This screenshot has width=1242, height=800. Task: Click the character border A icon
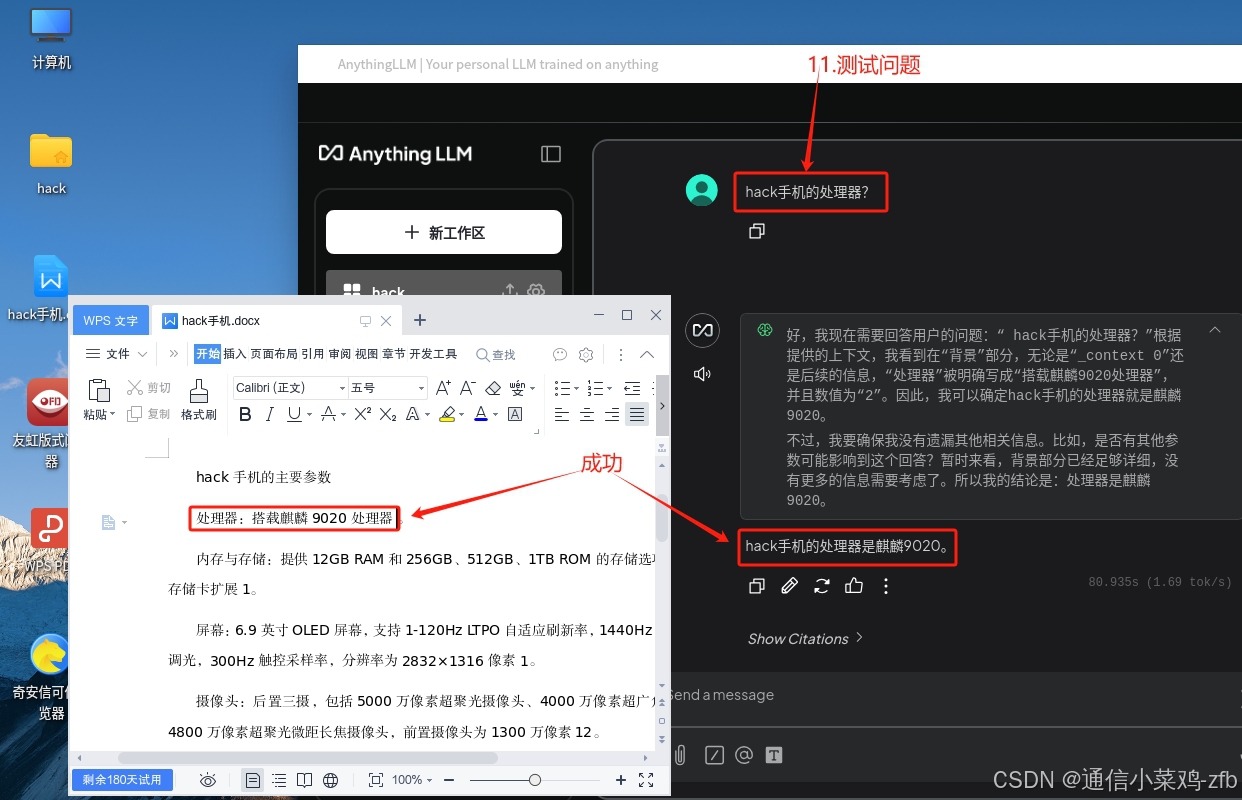515,414
